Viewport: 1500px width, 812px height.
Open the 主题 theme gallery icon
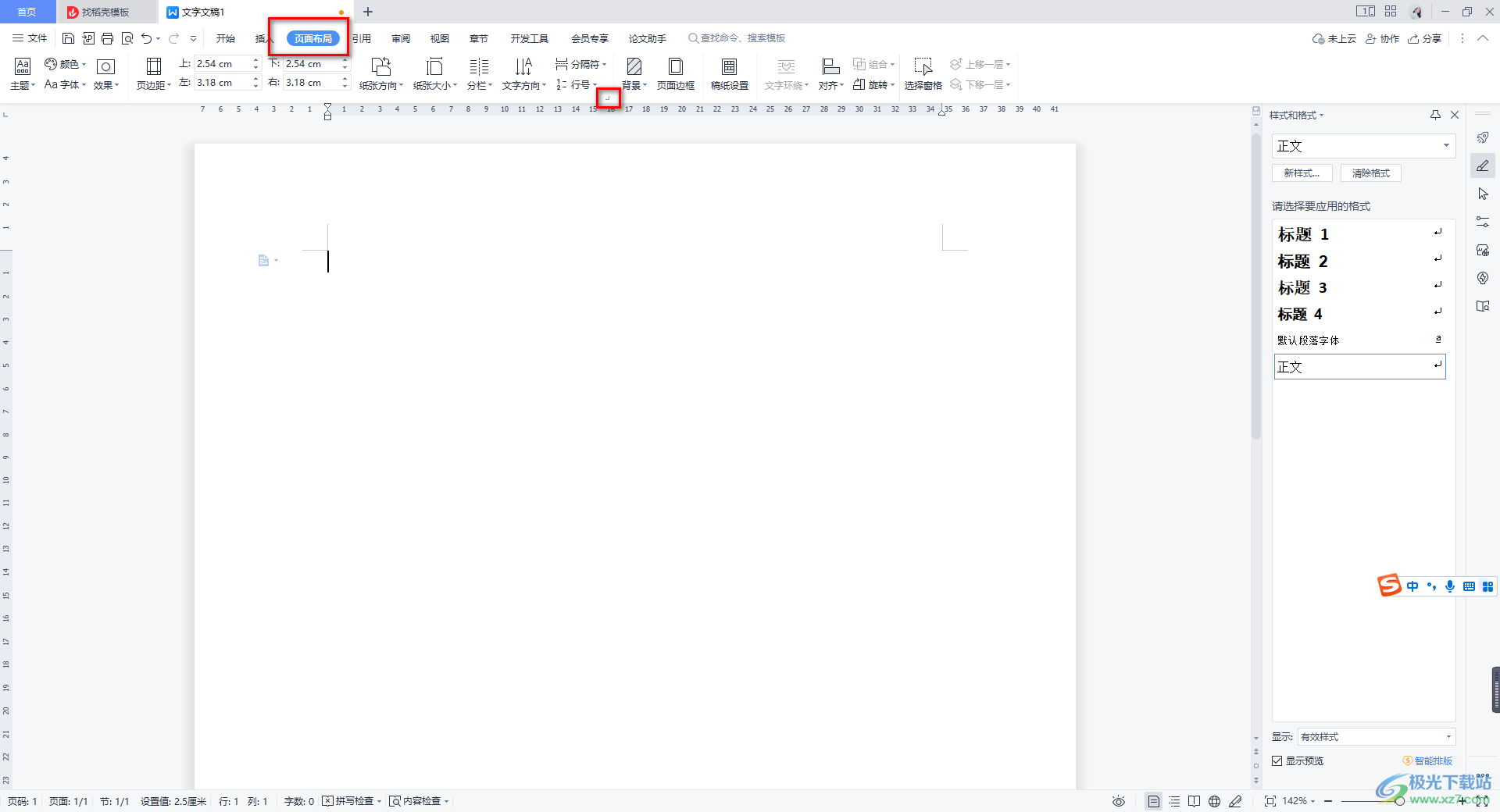pos(23,66)
